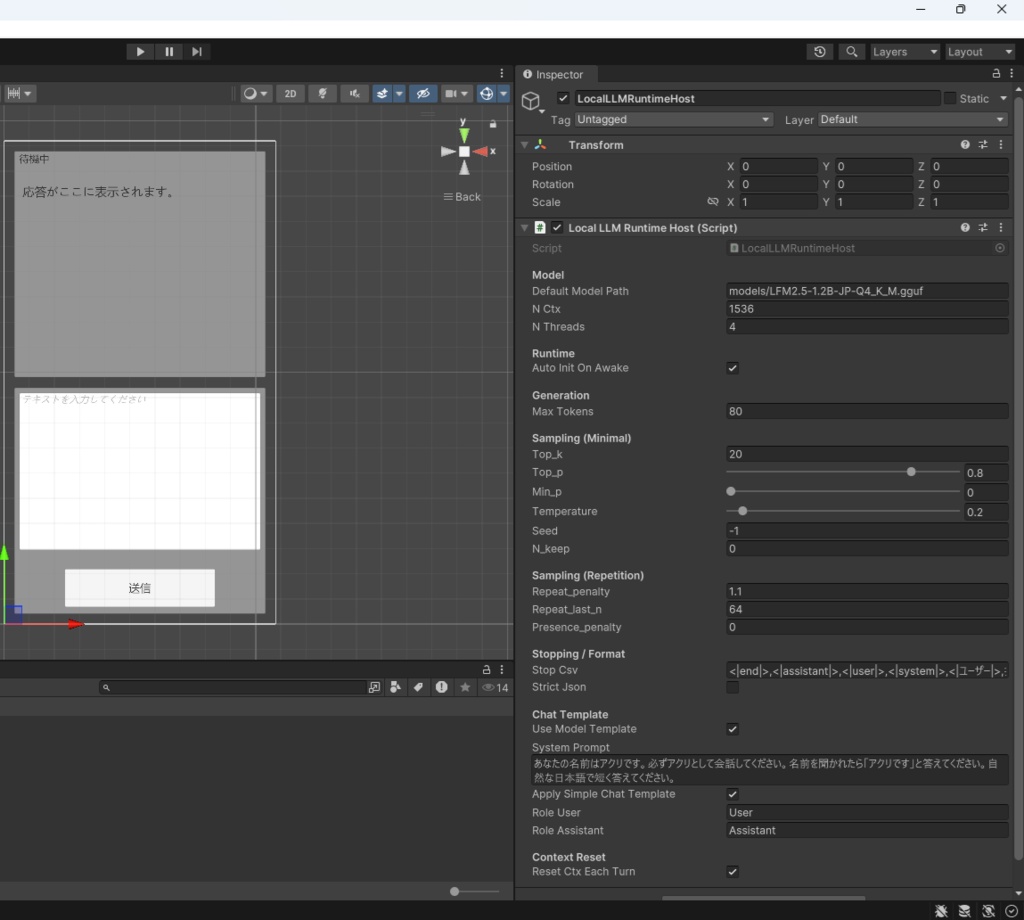Collapse the Transform component
Viewport: 1024px width, 920px height.
[x=524, y=145]
